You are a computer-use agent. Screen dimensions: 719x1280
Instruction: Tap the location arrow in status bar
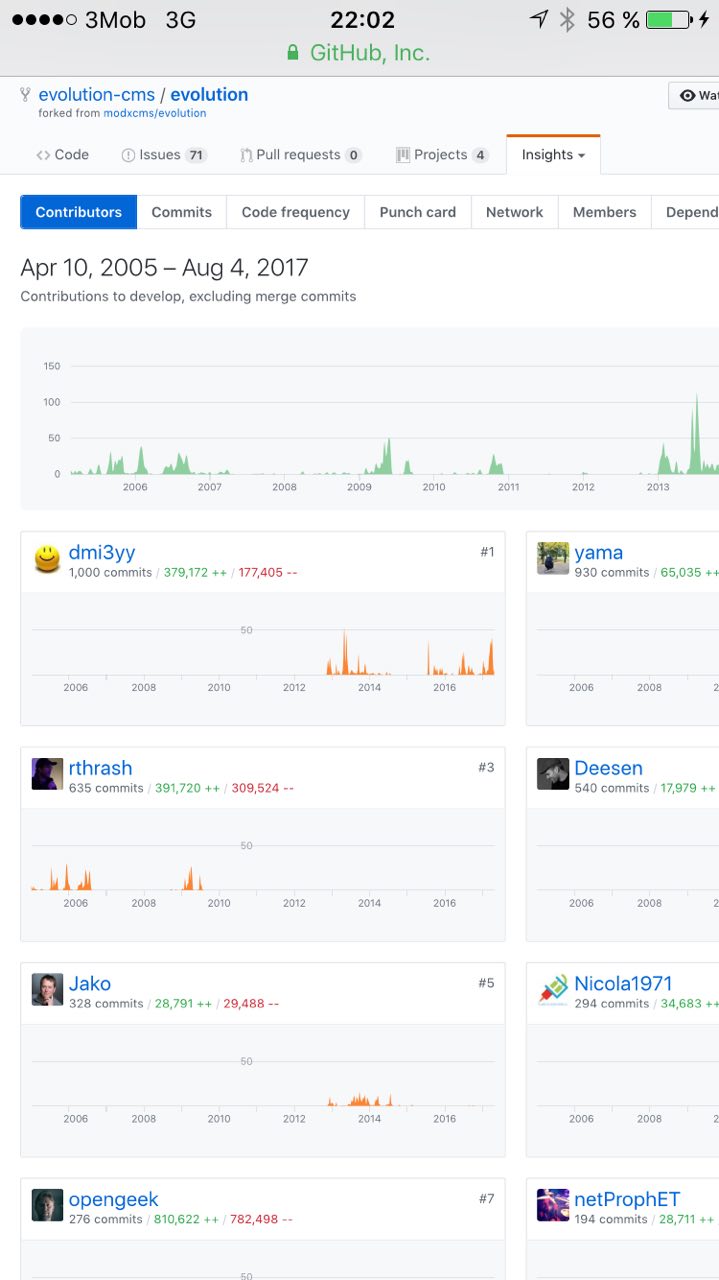[539, 20]
